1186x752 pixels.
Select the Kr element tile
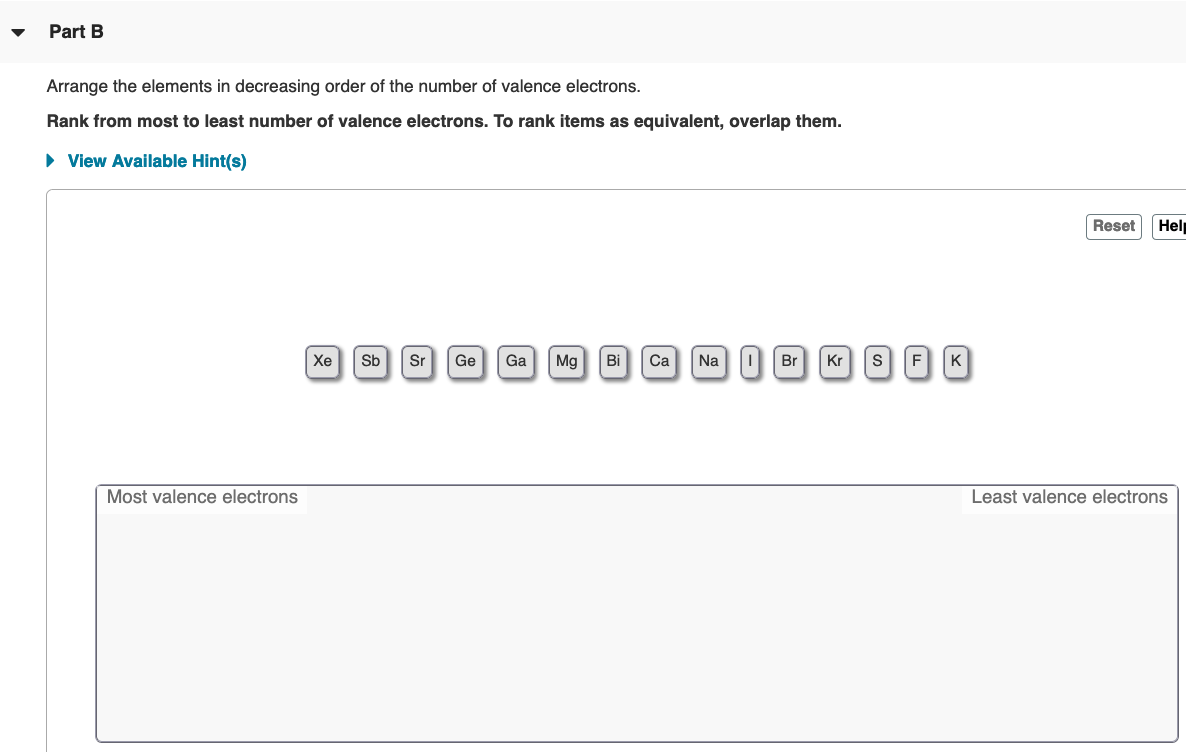click(x=834, y=361)
